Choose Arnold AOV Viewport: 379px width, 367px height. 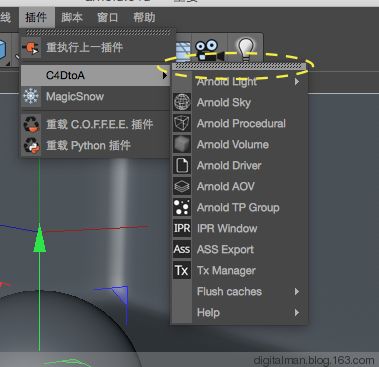pos(239,187)
